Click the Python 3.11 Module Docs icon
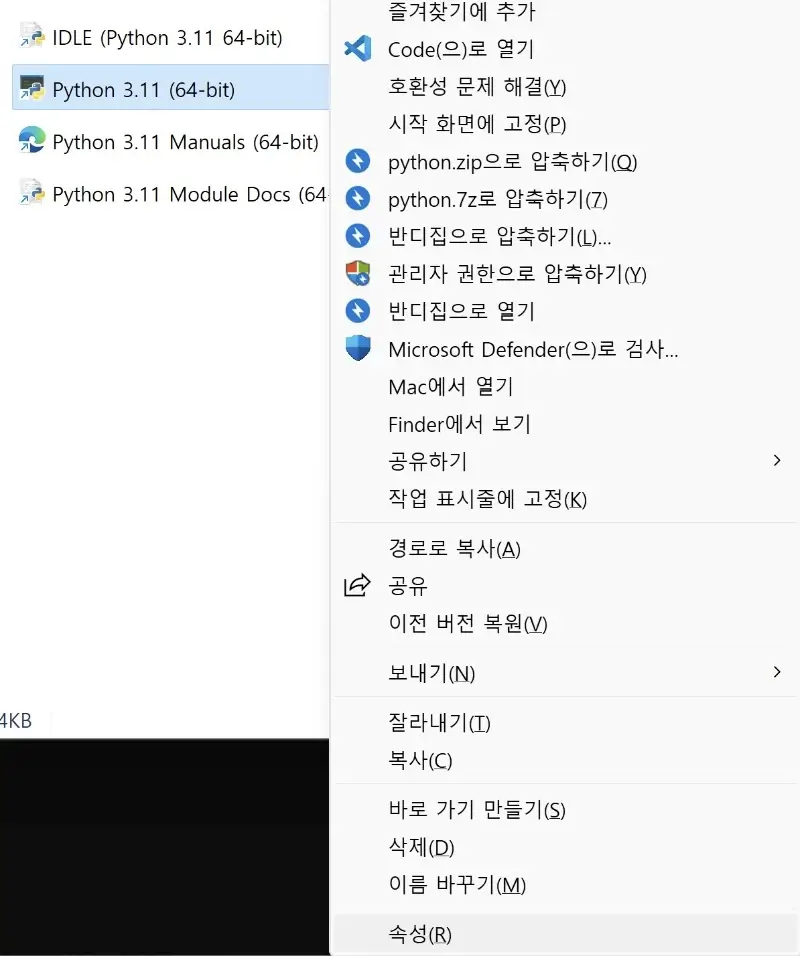The image size is (800, 956). click(x=30, y=193)
